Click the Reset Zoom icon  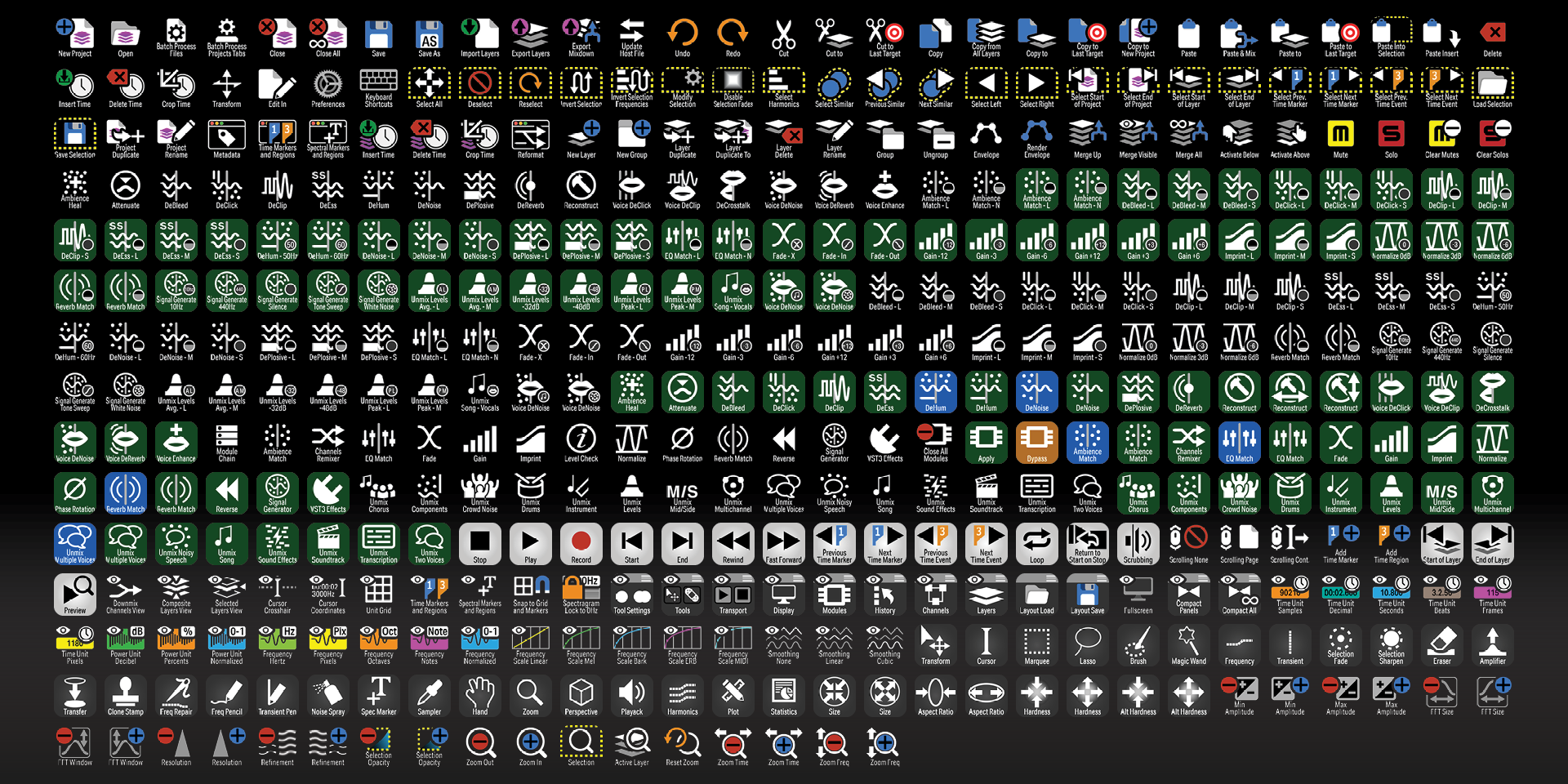coord(682,746)
